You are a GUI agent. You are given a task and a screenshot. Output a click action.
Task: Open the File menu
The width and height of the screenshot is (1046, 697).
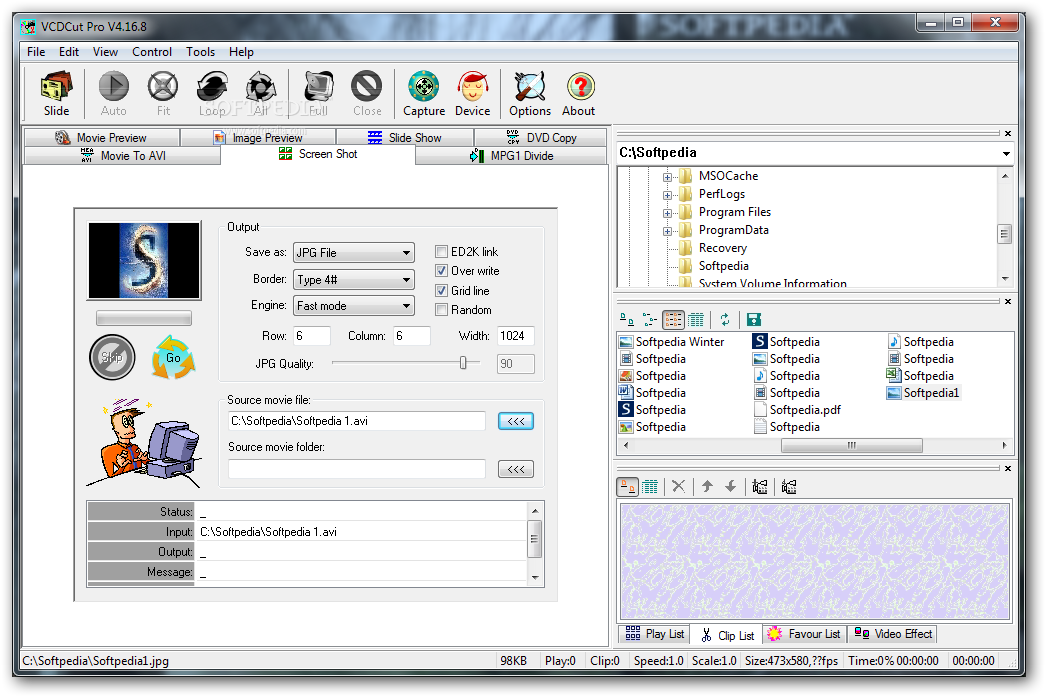point(36,51)
